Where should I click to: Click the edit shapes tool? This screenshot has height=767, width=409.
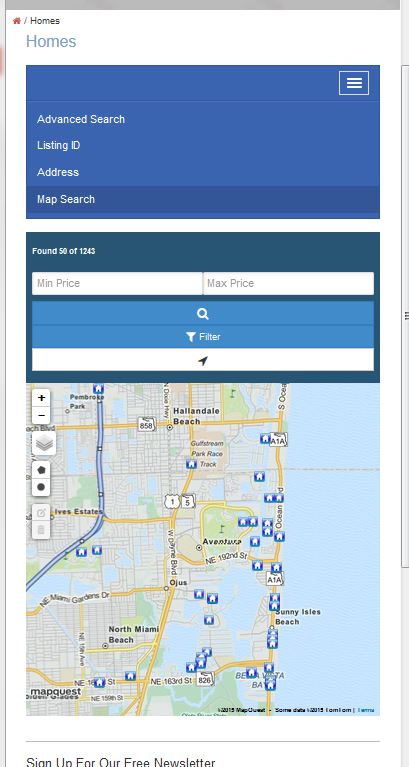[x=41, y=513]
